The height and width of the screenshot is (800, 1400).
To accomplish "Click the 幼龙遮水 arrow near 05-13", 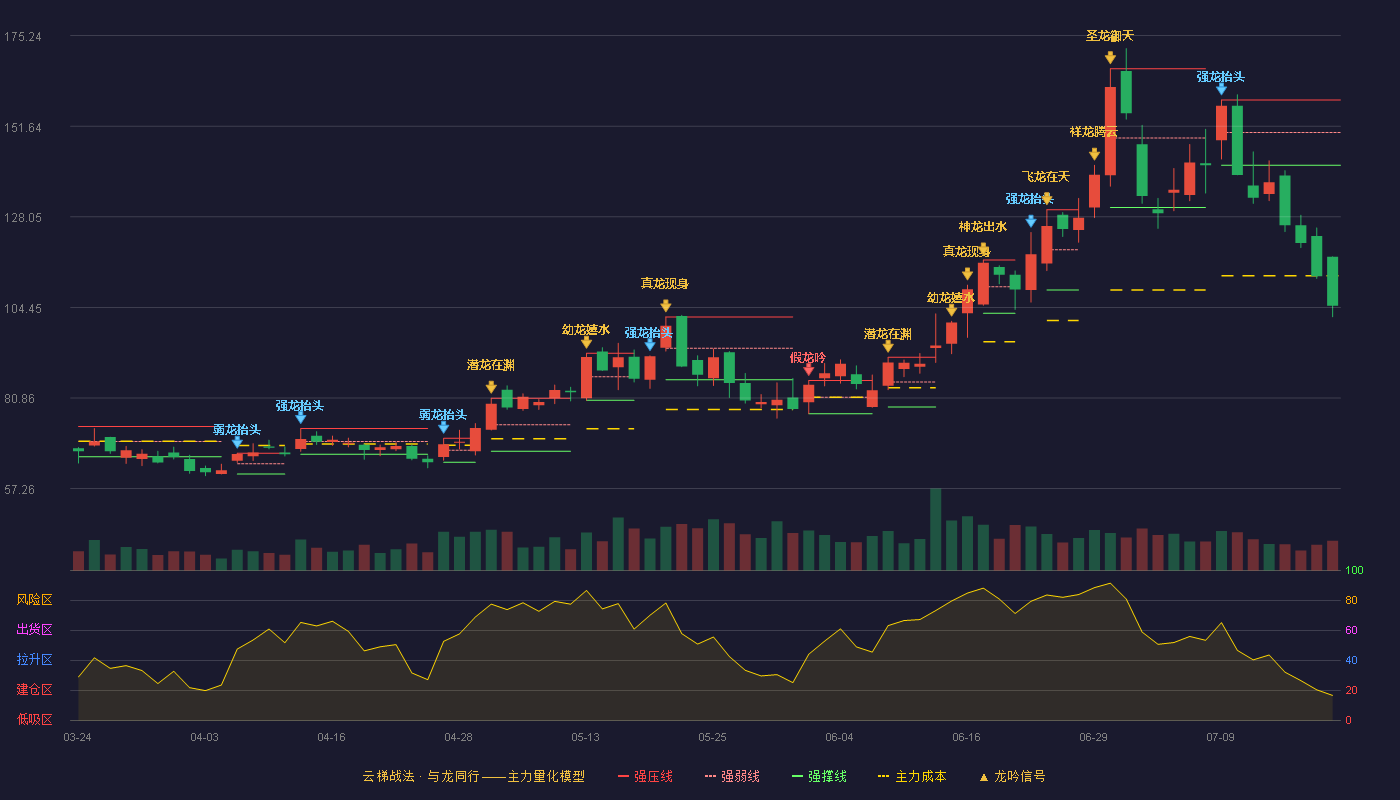I will tap(586, 342).
